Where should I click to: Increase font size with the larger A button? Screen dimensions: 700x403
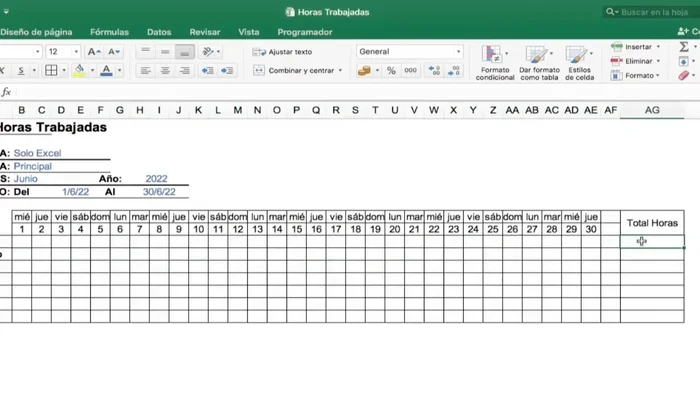click(x=94, y=52)
